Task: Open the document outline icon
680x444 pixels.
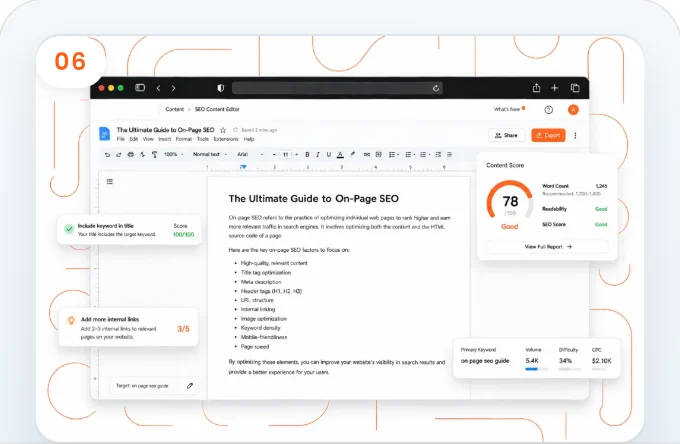Action: click(x=110, y=181)
